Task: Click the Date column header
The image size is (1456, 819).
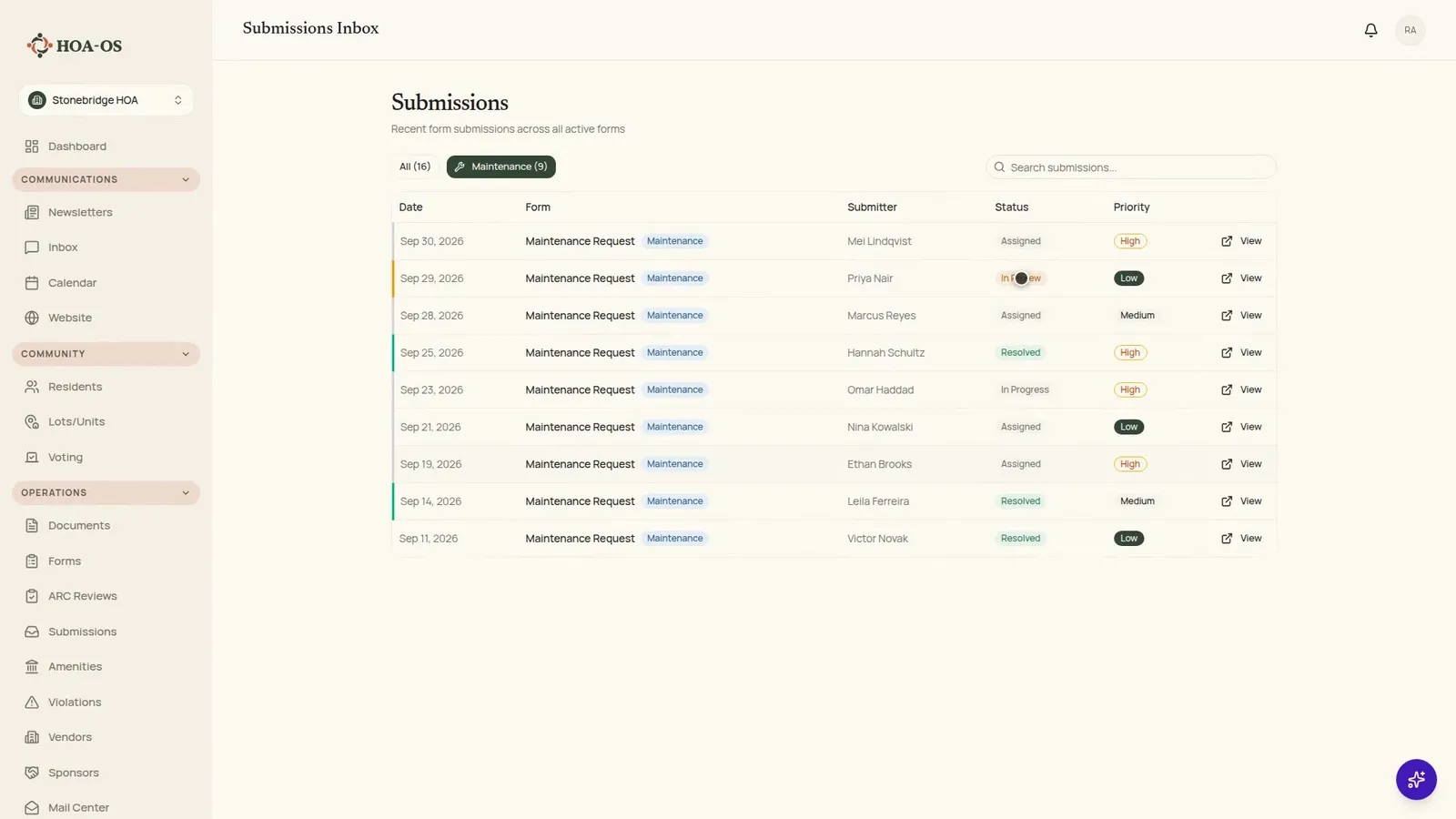Action: [410, 207]
